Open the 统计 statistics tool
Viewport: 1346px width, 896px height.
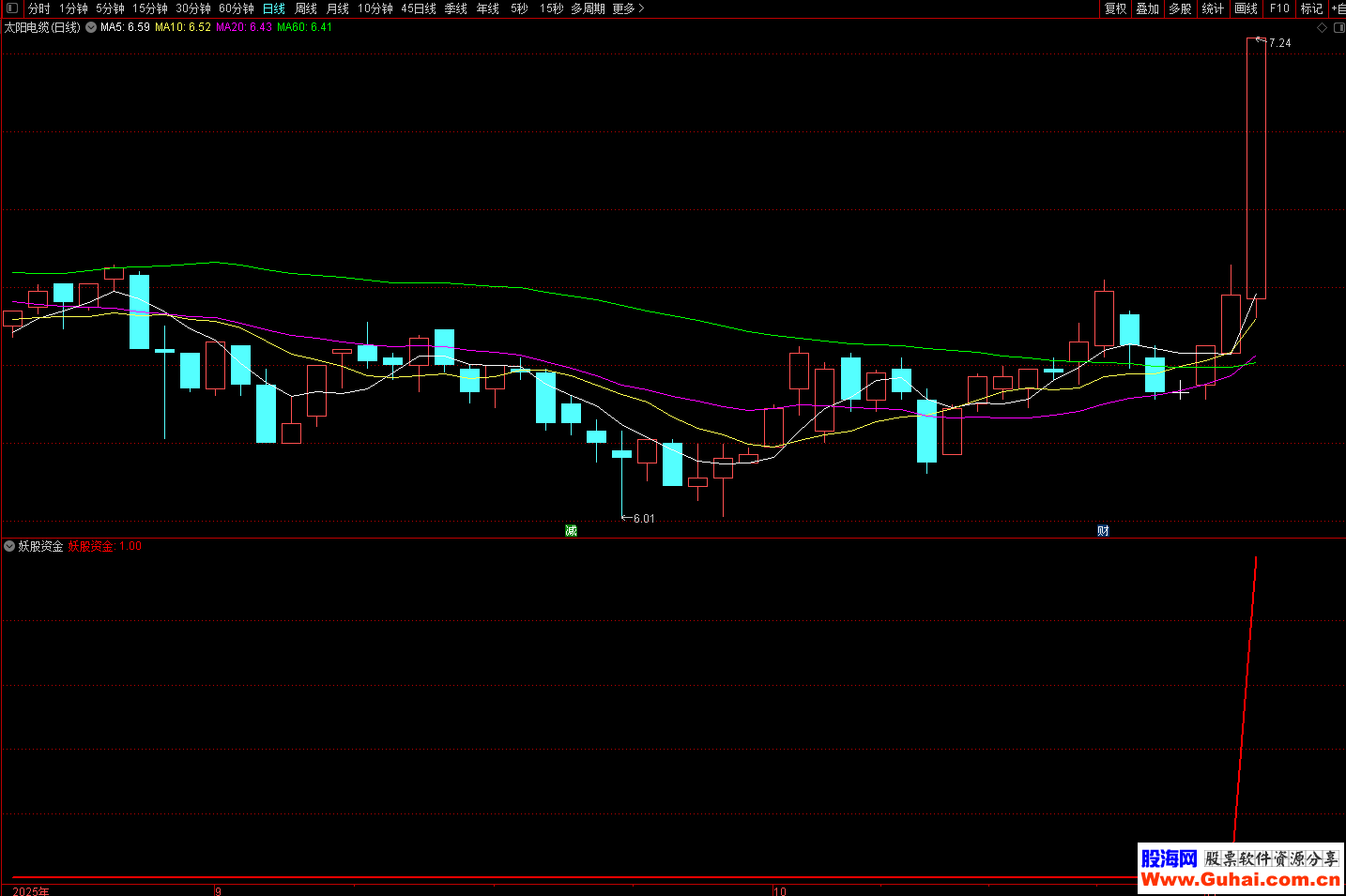1213,8
